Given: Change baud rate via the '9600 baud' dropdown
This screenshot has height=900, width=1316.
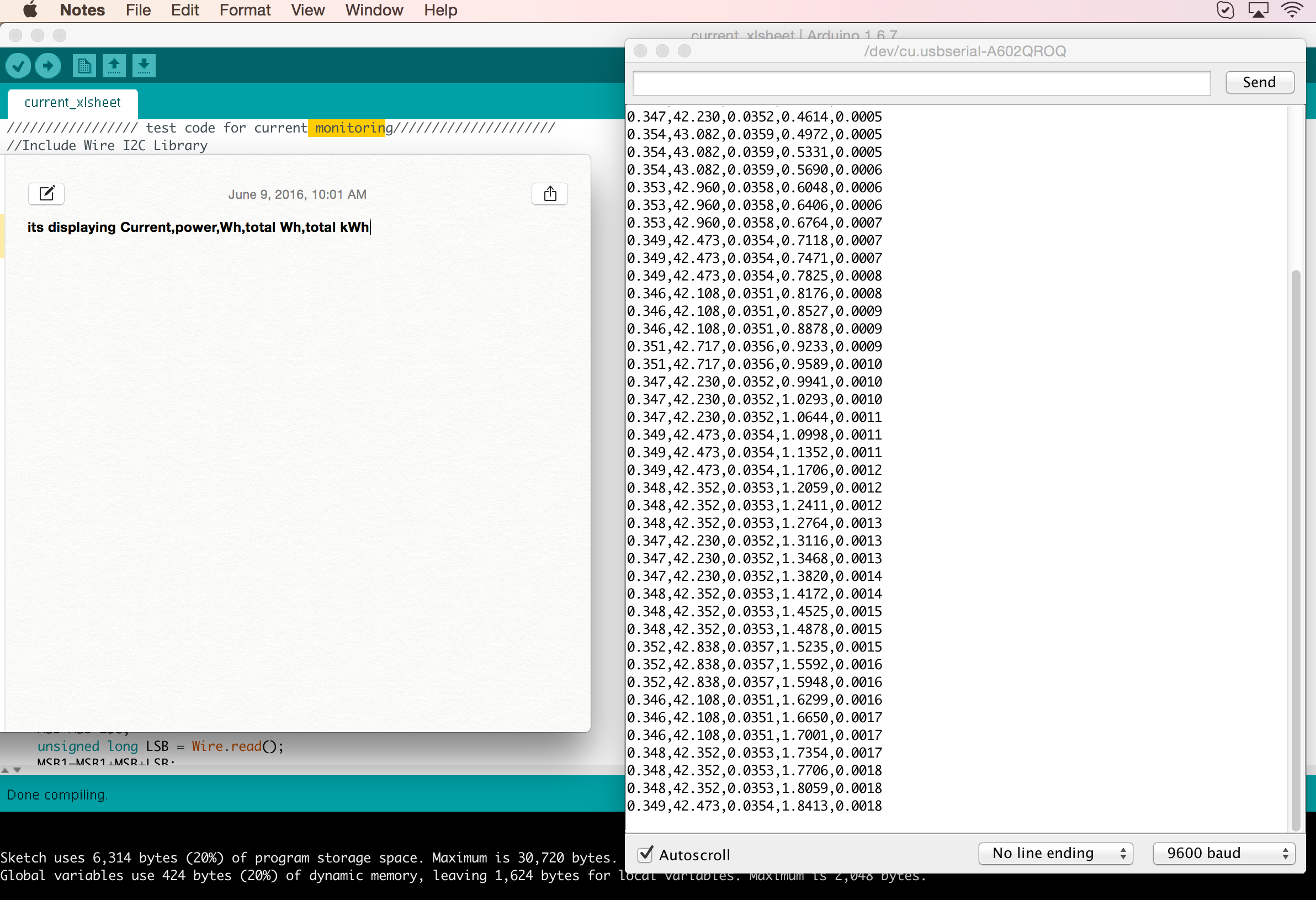Looking at the screenshot, I should coord(1224,853).
